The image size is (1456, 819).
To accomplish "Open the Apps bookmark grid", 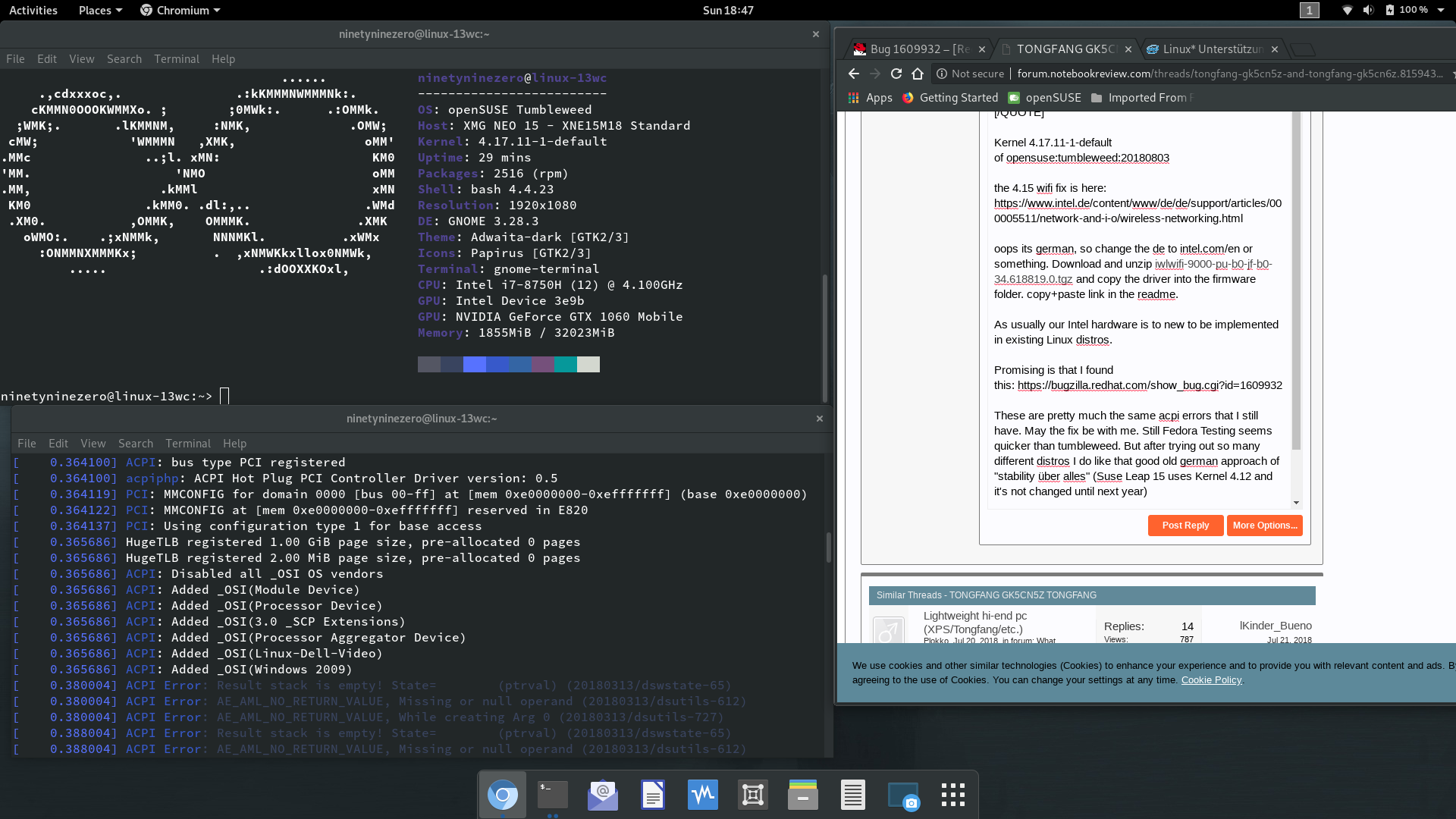I will point(870,98).
